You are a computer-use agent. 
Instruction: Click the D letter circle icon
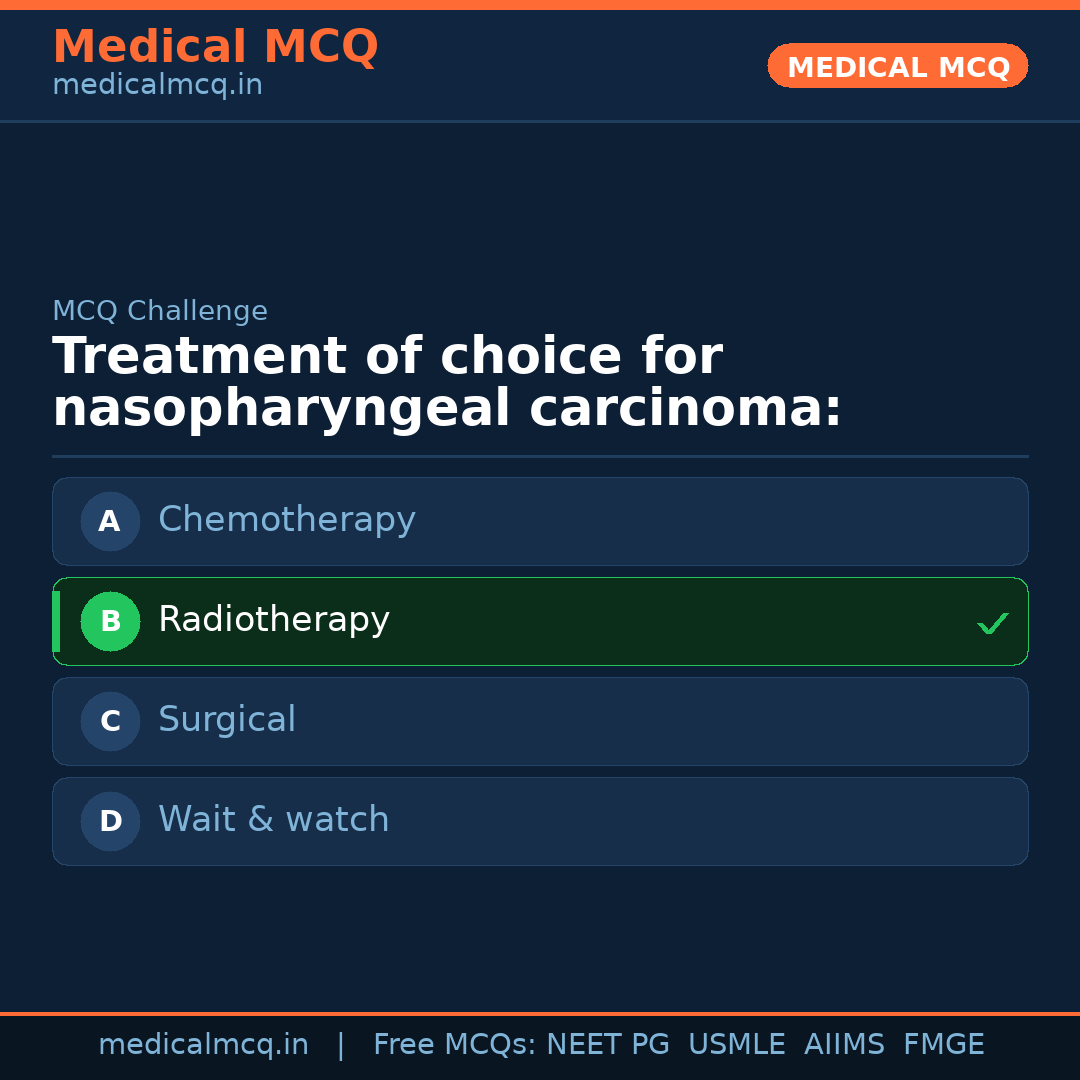[x=110, y=821]
